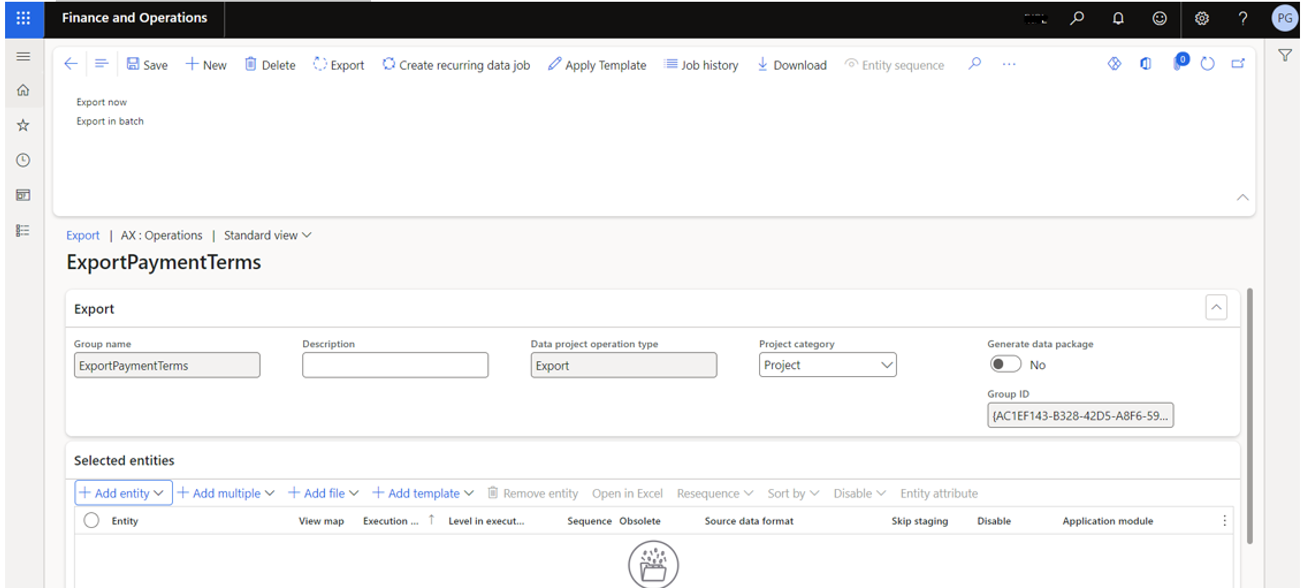Open the Settings gear icon
Viewport: 1314px width, 588px height.
point(1202,18)
